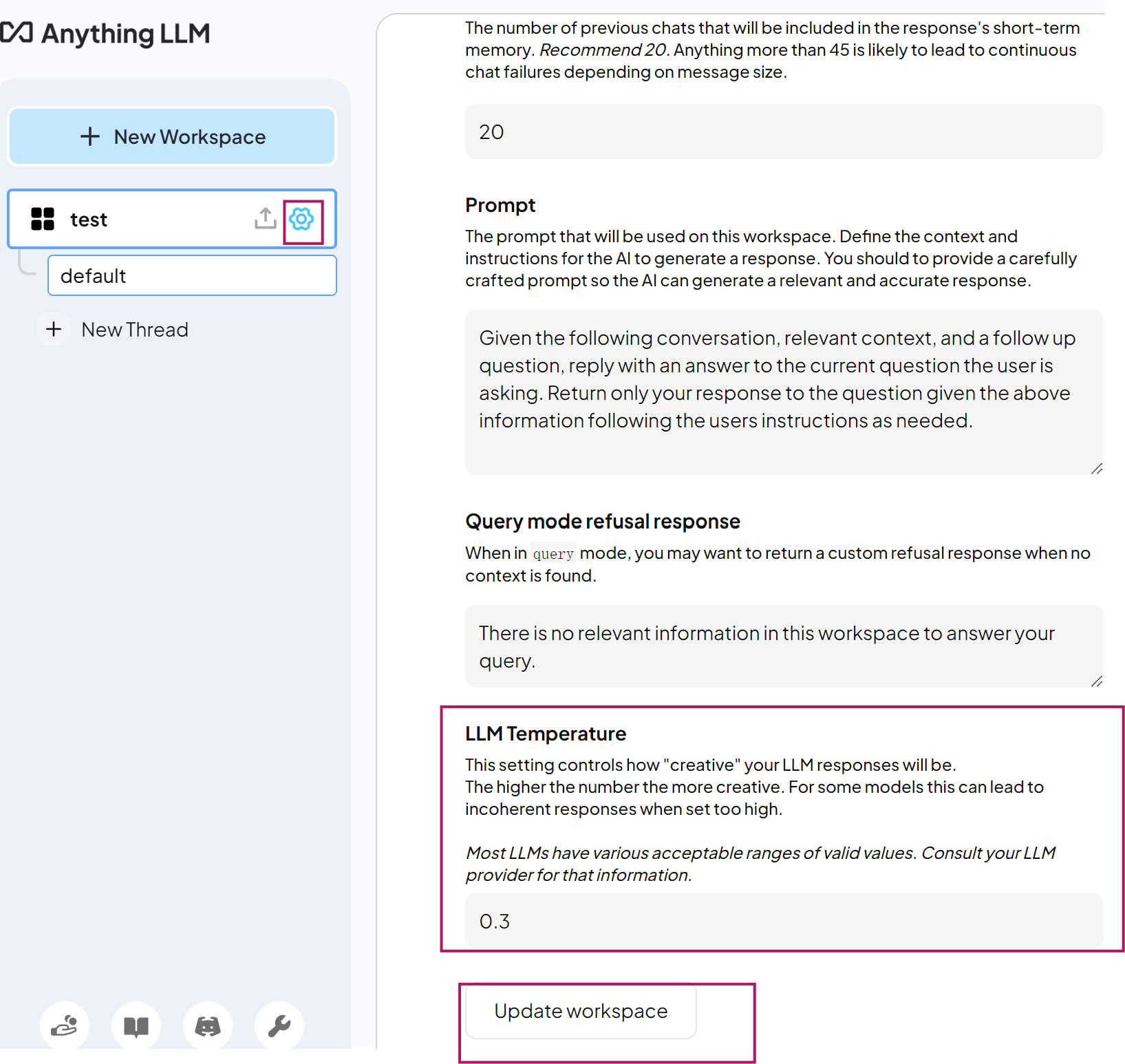
Task: Open the Discord icon in the footer
Action: (x=208, y=1025)
